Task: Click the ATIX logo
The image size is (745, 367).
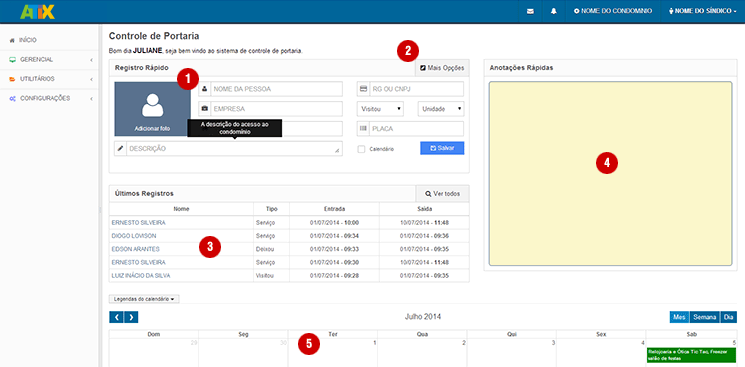Action: 38,11
